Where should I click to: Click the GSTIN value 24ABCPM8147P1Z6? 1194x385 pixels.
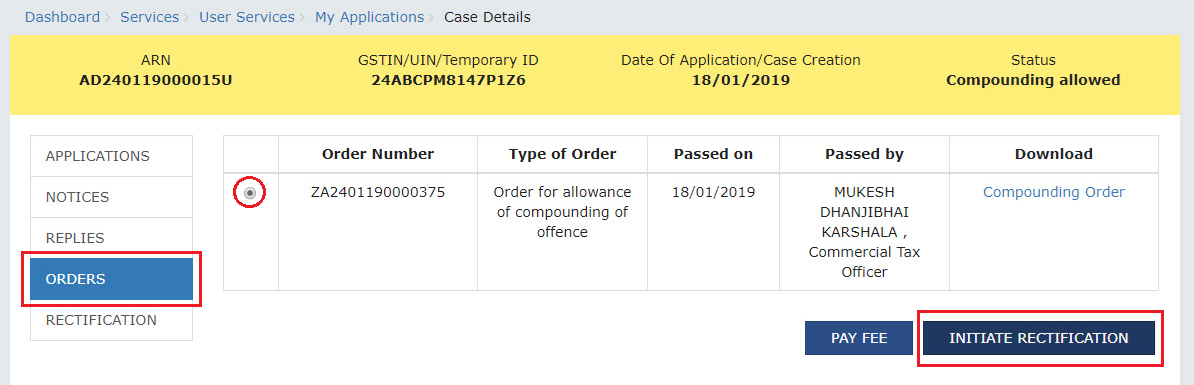448,80
